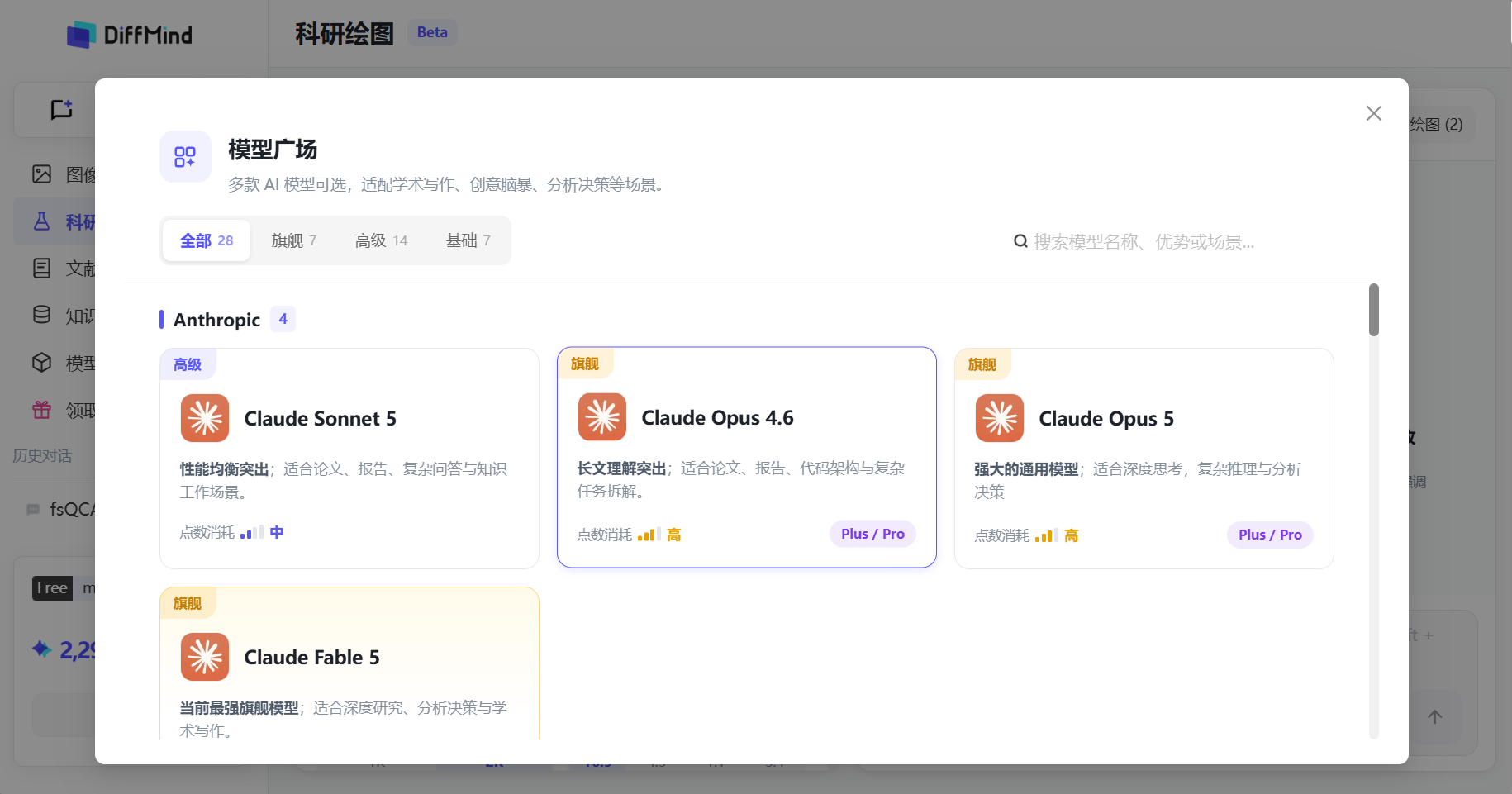This screenshot has height=794, width=1512.
Task: Click the cube 模型 sidebar icon
Action: [42, 363]
